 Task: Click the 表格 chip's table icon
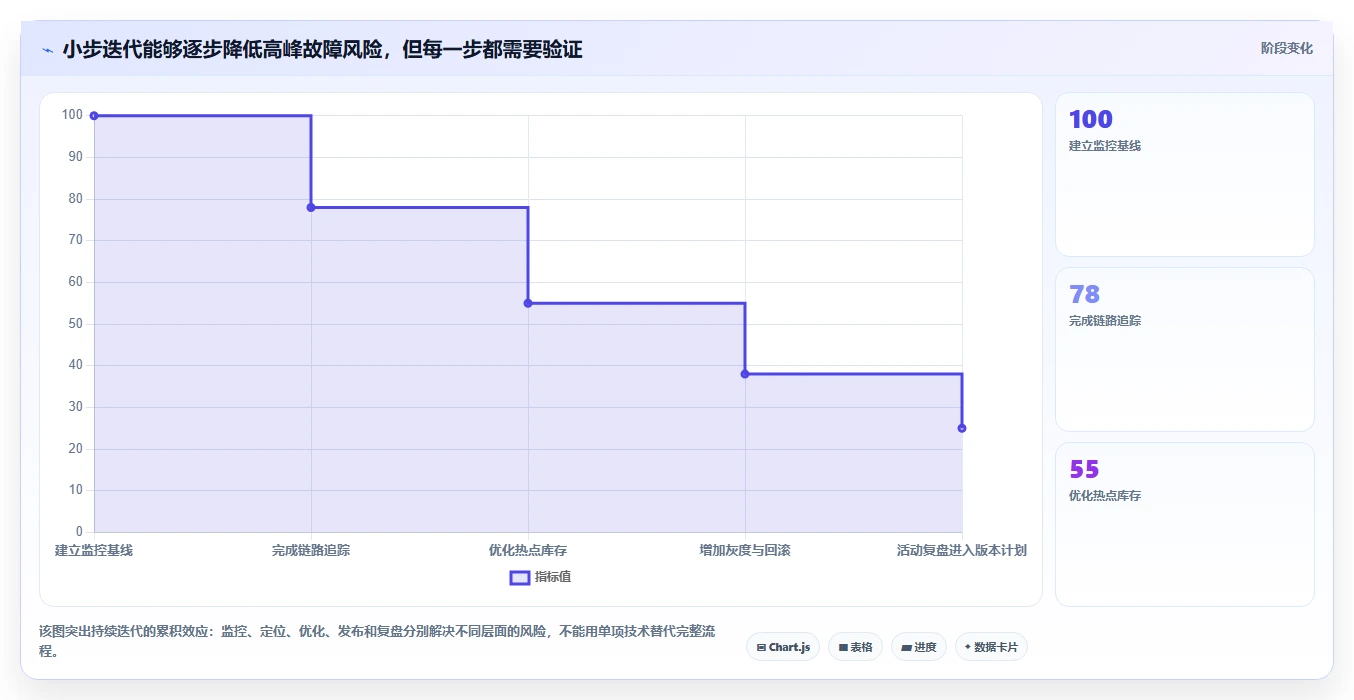(x=843, y=648)
